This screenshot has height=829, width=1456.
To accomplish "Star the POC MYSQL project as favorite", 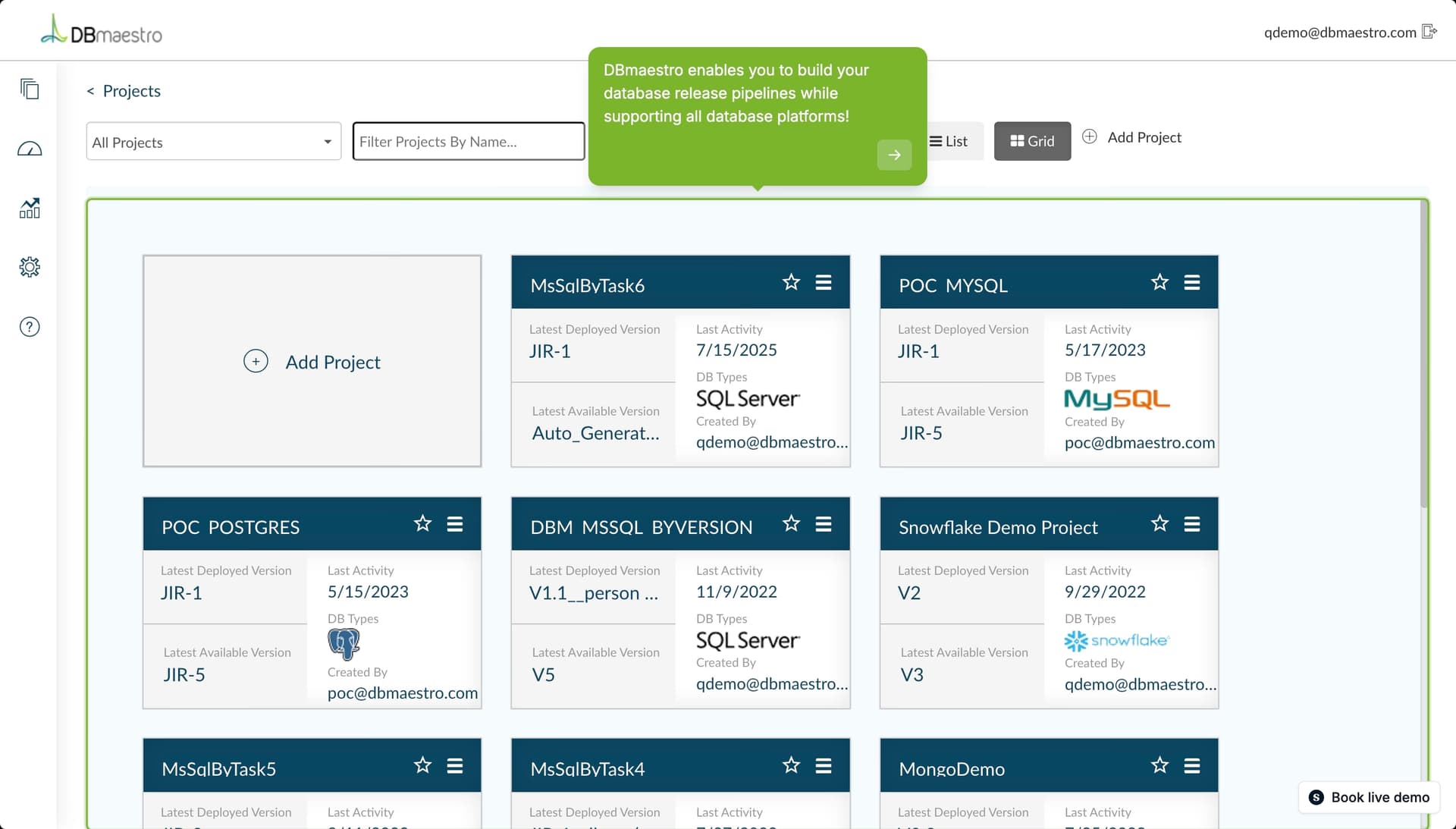I will 1159,281.
